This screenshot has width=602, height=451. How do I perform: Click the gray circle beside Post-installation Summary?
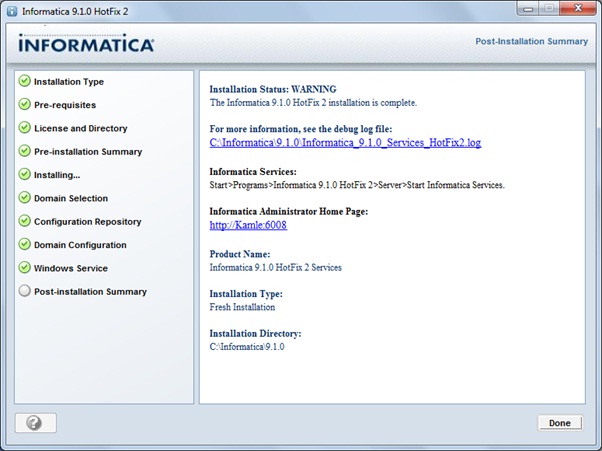pyautogui.click(x=25, y=291)
